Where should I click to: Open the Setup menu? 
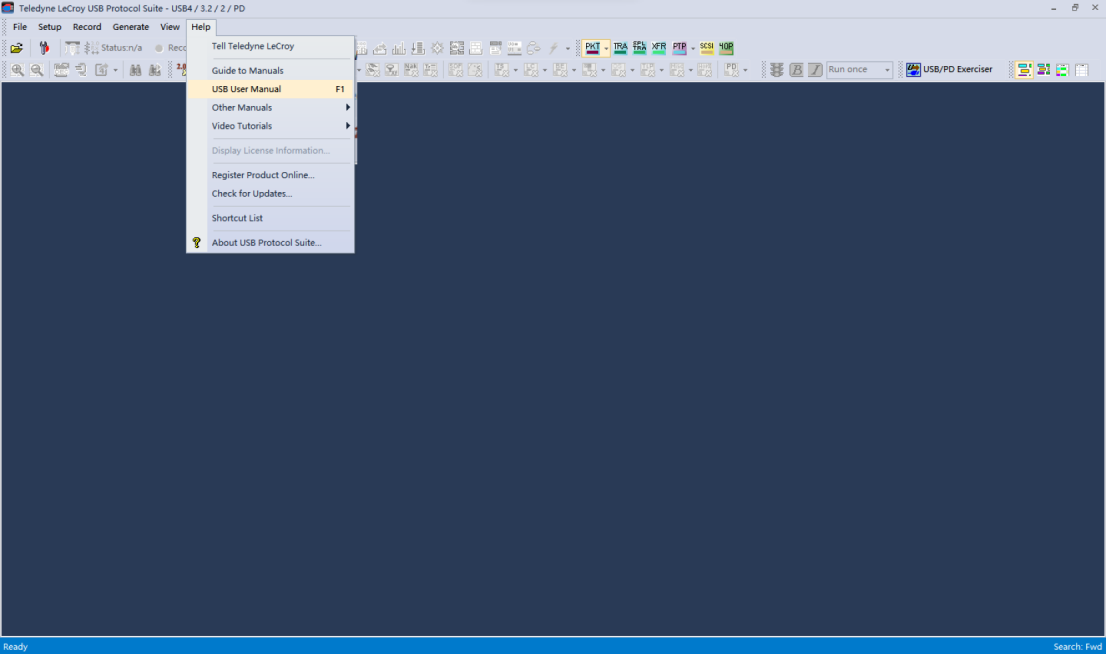pyautogui.click(x=49, y=27)
